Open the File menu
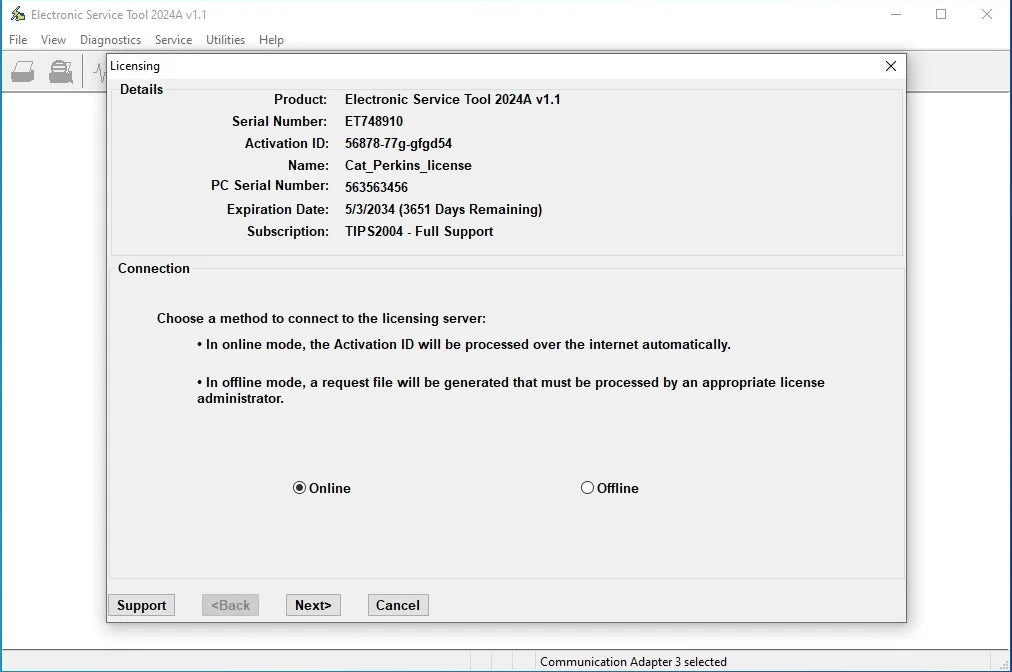The width and height of the screenshot is (1012, 672). pos(18,39)
